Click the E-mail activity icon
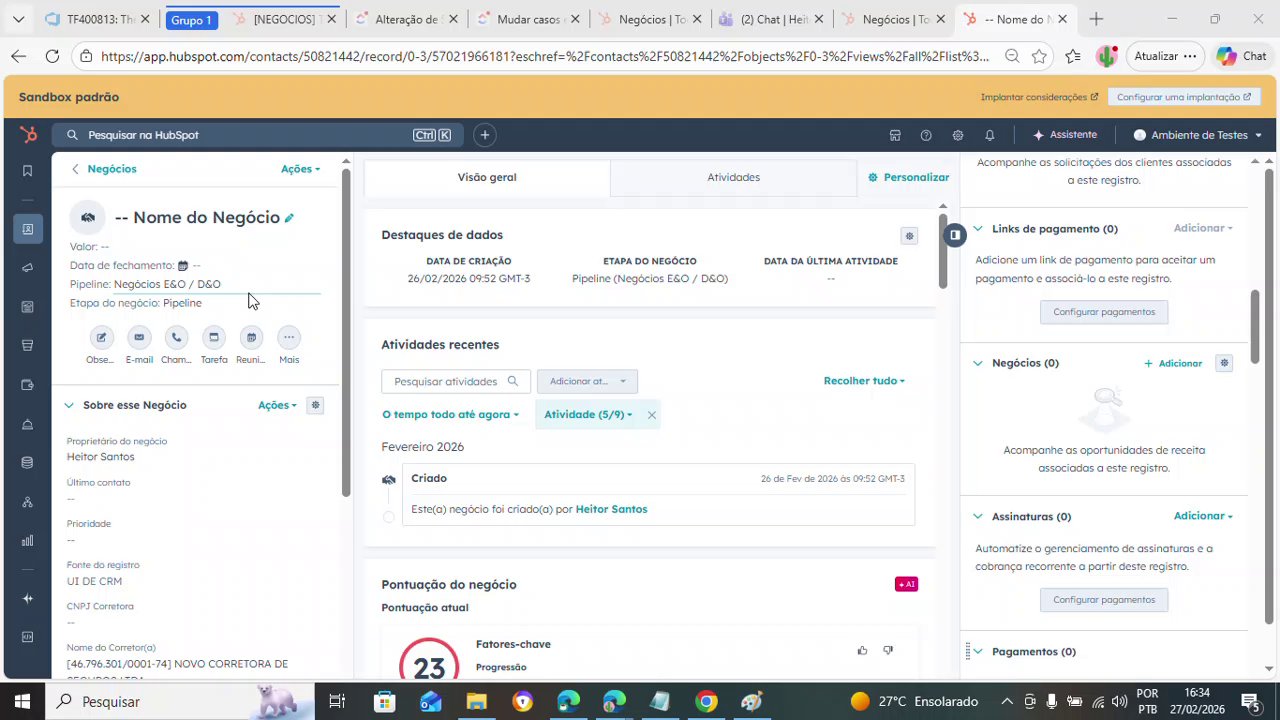This screenshot has width=1280, height=720. click(x=139, y=338)
